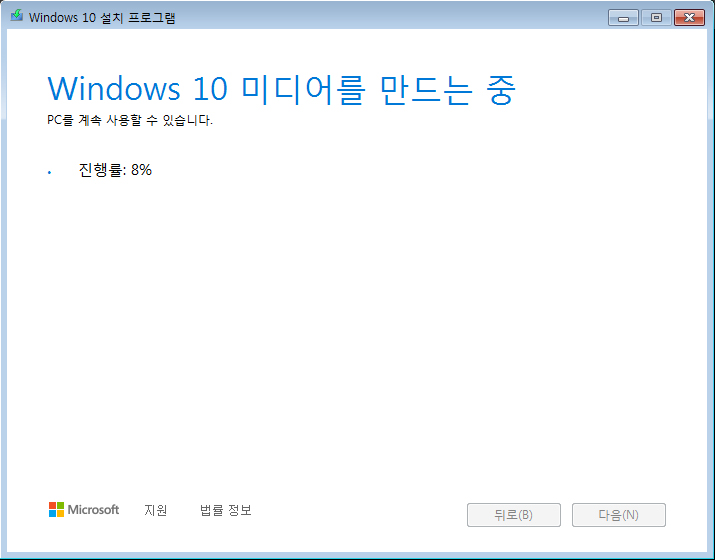Open the 지원 support link
This screenshot has width=715, height=560.
click(x=155, y=510)
